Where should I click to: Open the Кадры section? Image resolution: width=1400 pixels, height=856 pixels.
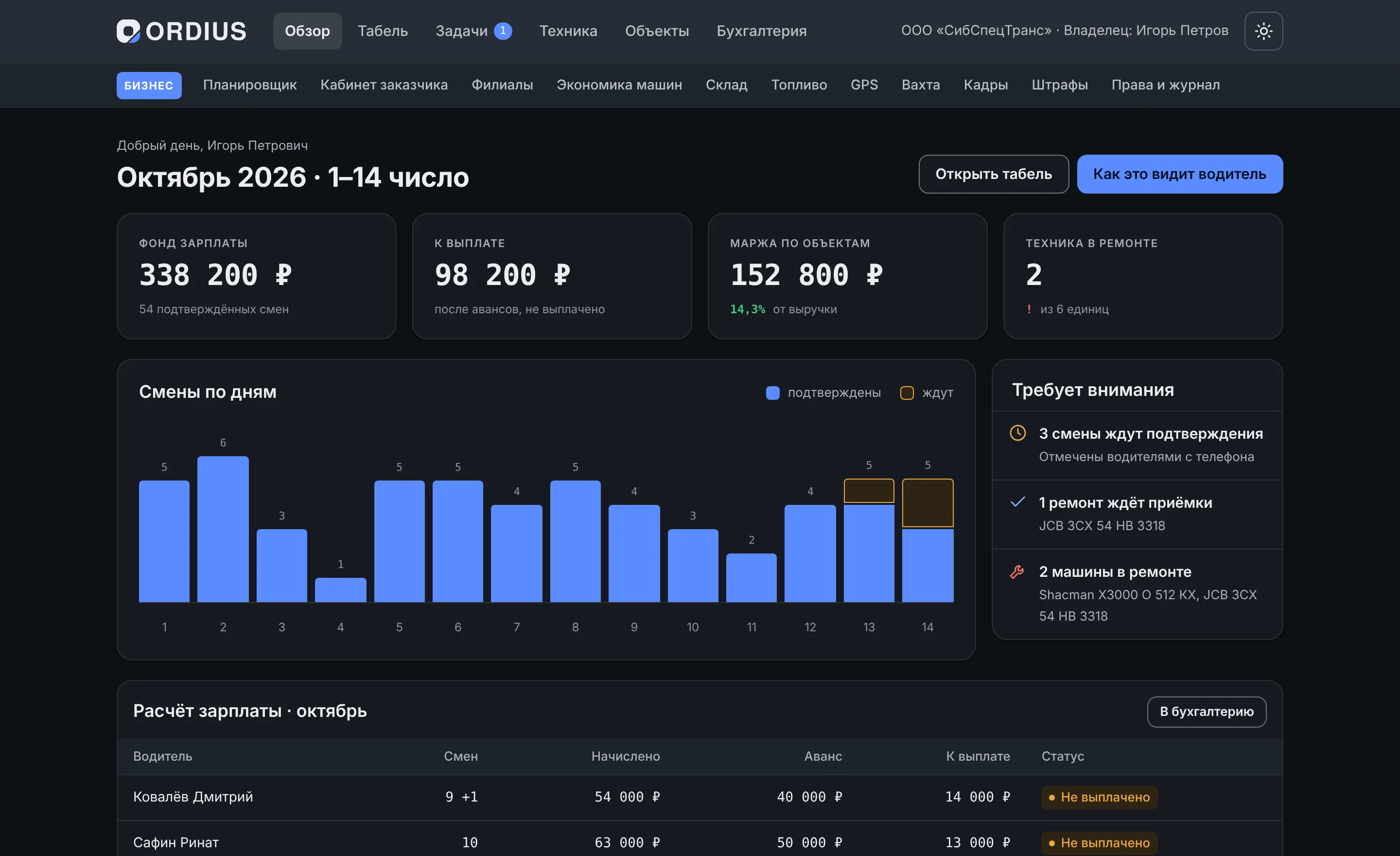(986, 85)
